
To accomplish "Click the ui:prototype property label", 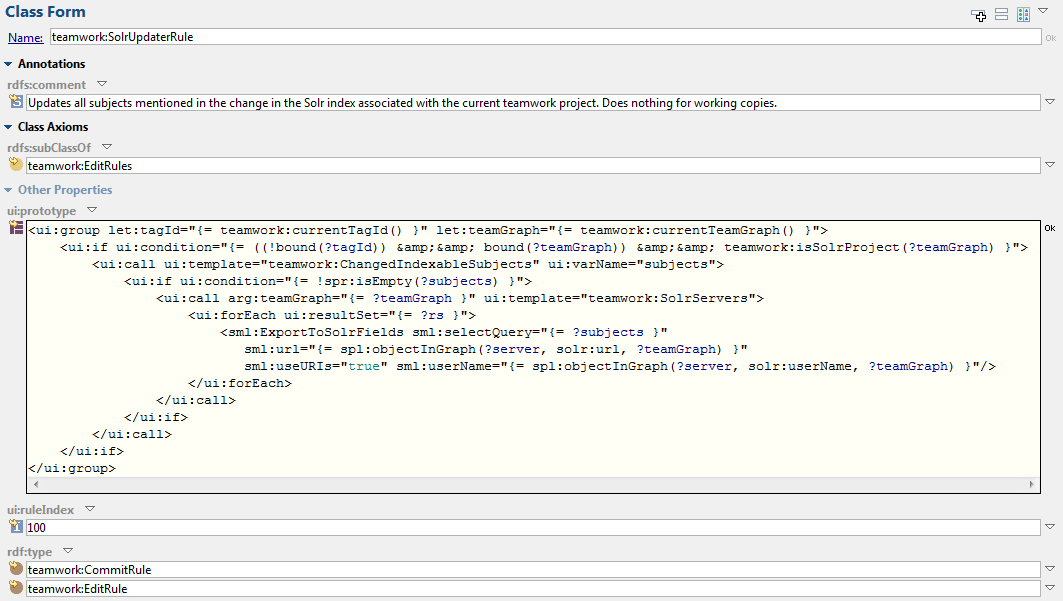I will point(41,211).
